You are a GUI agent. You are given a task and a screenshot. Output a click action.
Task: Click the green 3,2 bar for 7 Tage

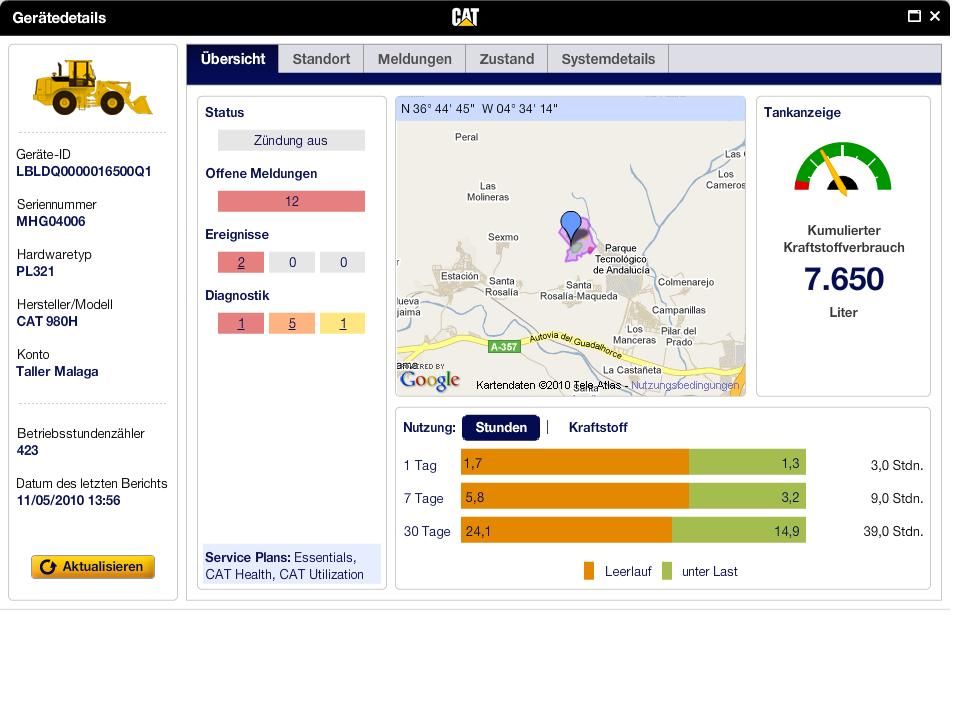pyautogui.click(x=748, y=496)
